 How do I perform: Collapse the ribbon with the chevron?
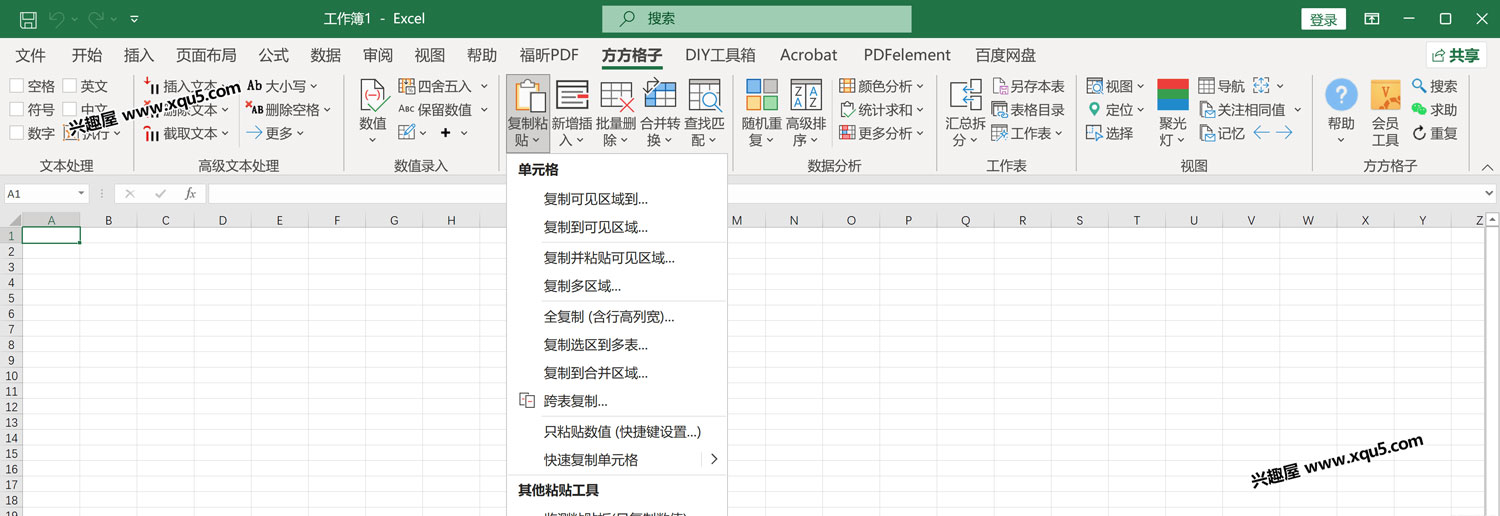tap(1488, 166)
